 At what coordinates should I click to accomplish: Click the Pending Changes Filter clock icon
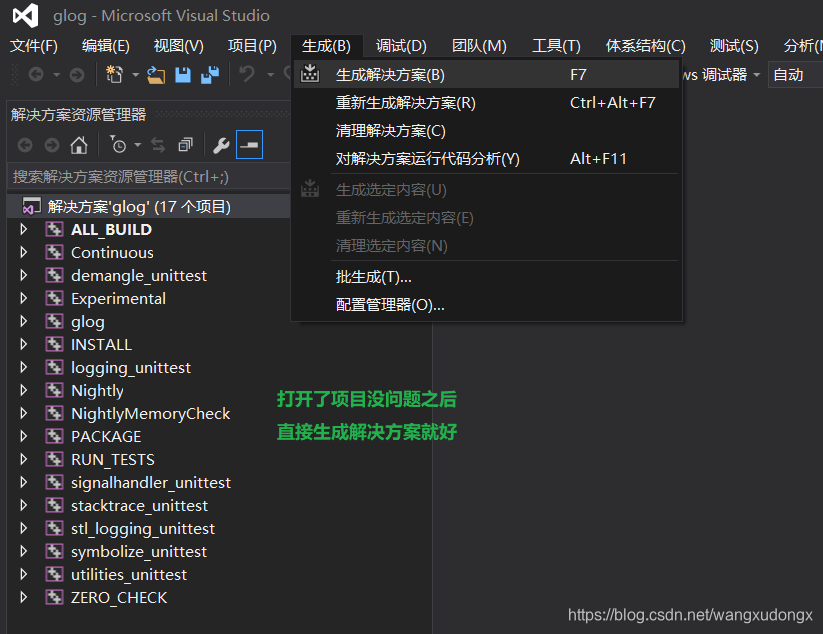[x=118, y=144]
